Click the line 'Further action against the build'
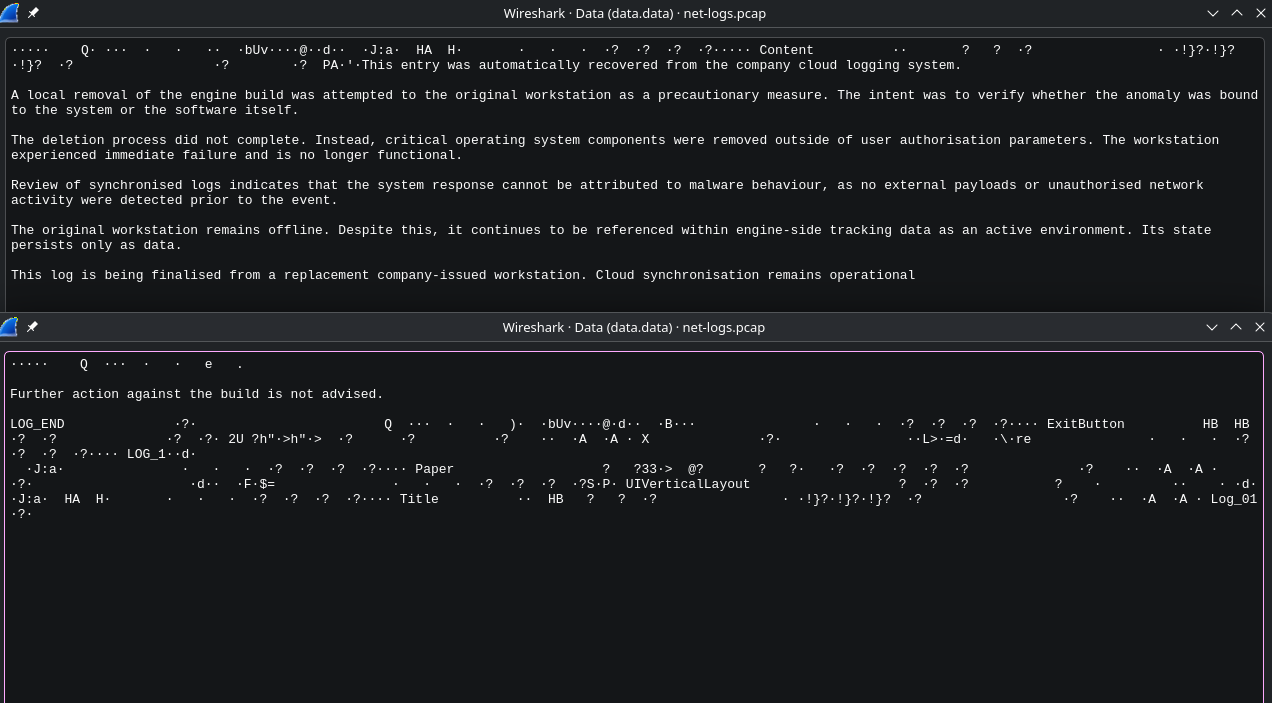Viewport: 1272px width, 703px height. 197,394
